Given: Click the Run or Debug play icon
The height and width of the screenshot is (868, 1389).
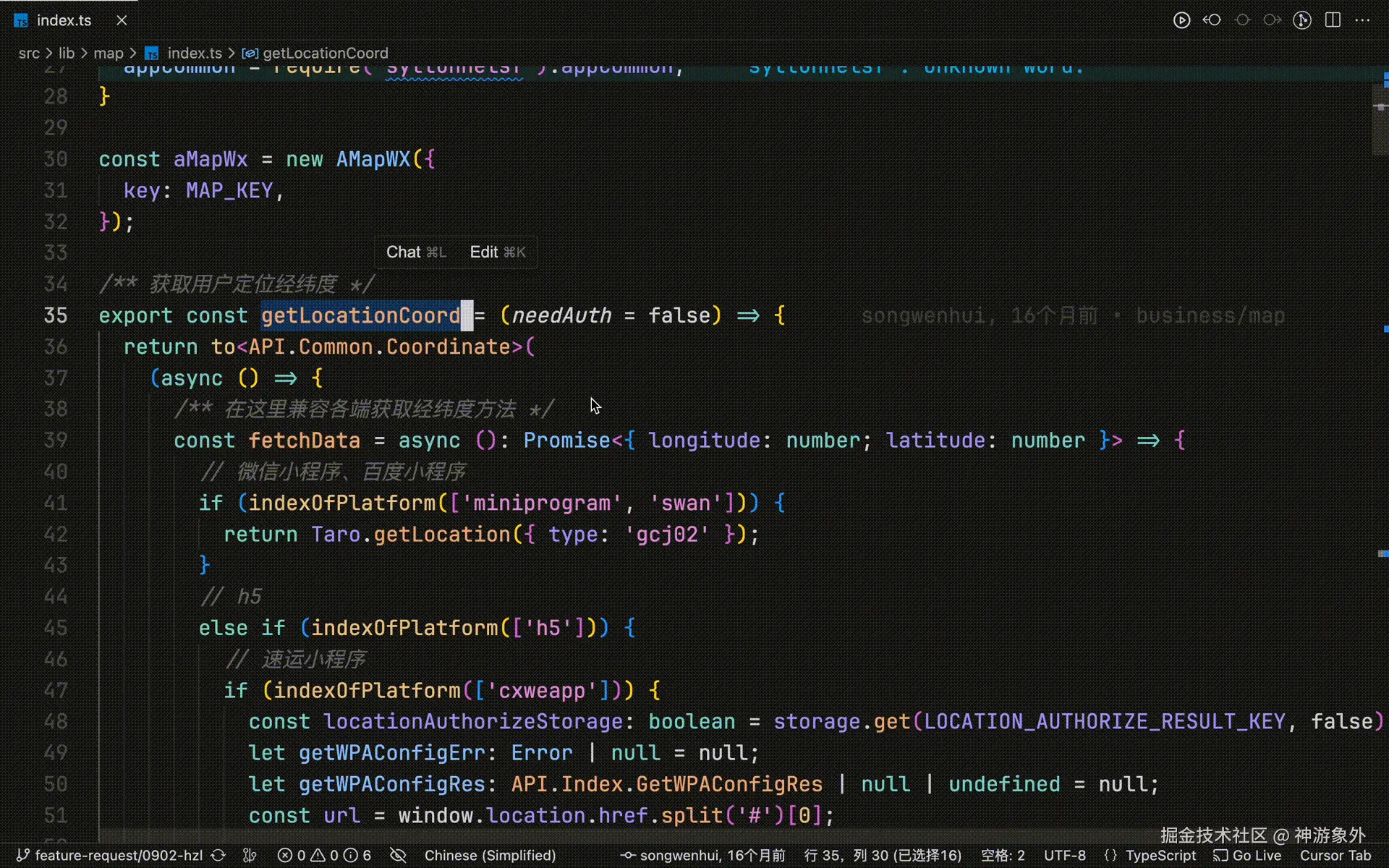Looking at the screenshot, I should (x=1181, y=20).
